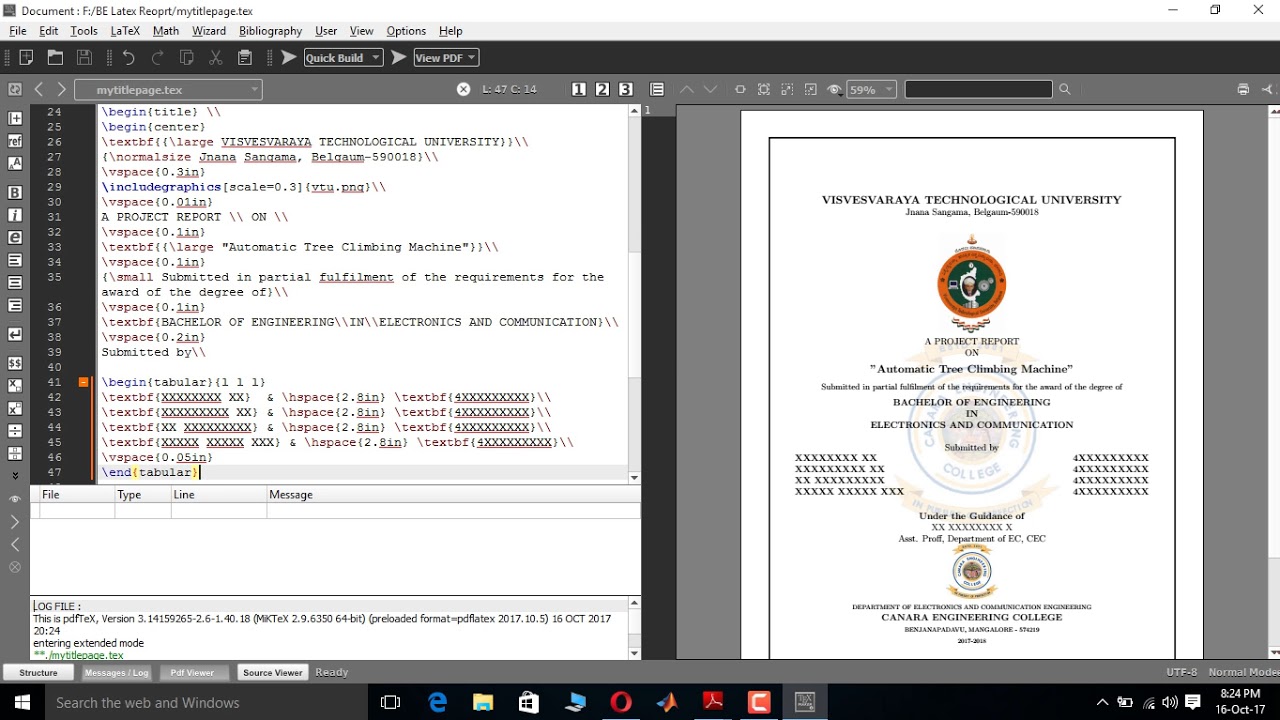The image size is (1280, 720).
Task: Jump to bookmark 2
Action: 602,89
